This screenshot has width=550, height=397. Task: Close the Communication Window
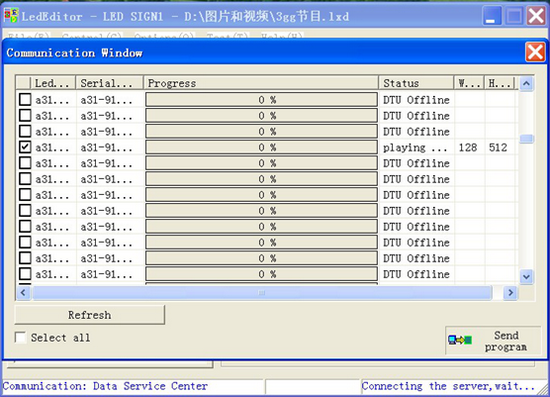coord(535,53)
